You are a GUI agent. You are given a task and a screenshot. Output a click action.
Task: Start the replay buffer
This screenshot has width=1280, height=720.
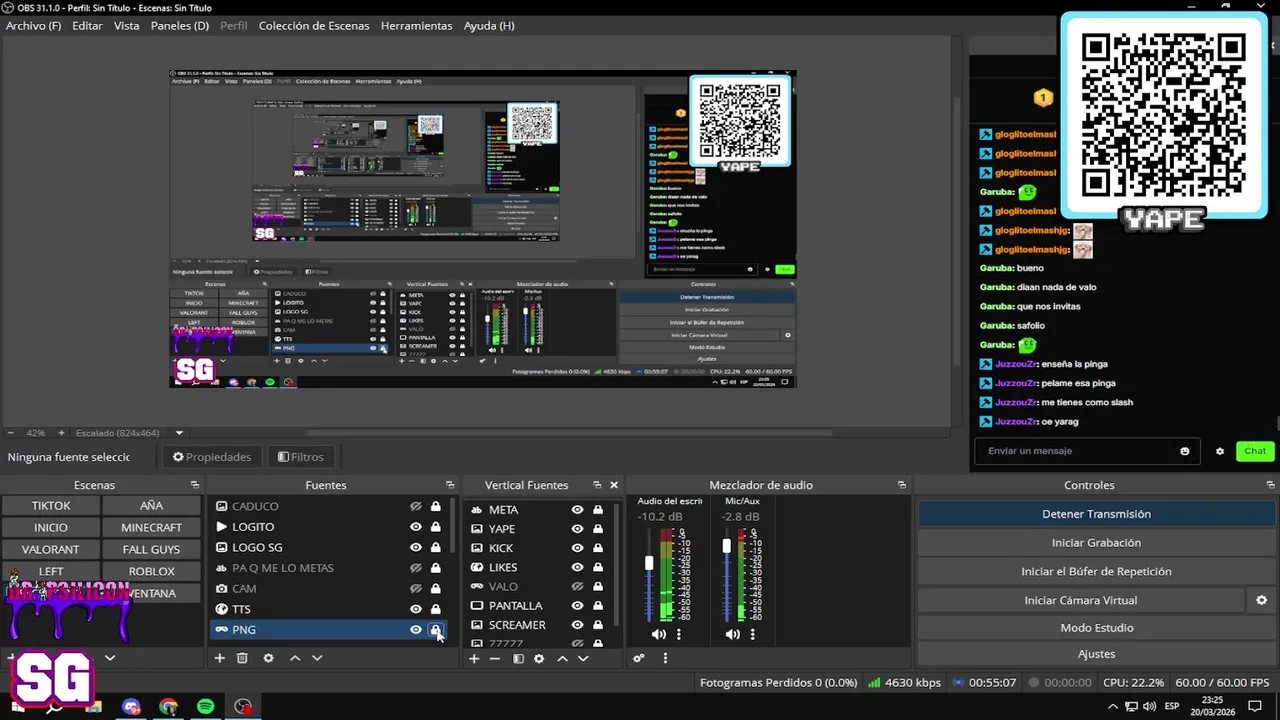click(x=1096, y=572)
